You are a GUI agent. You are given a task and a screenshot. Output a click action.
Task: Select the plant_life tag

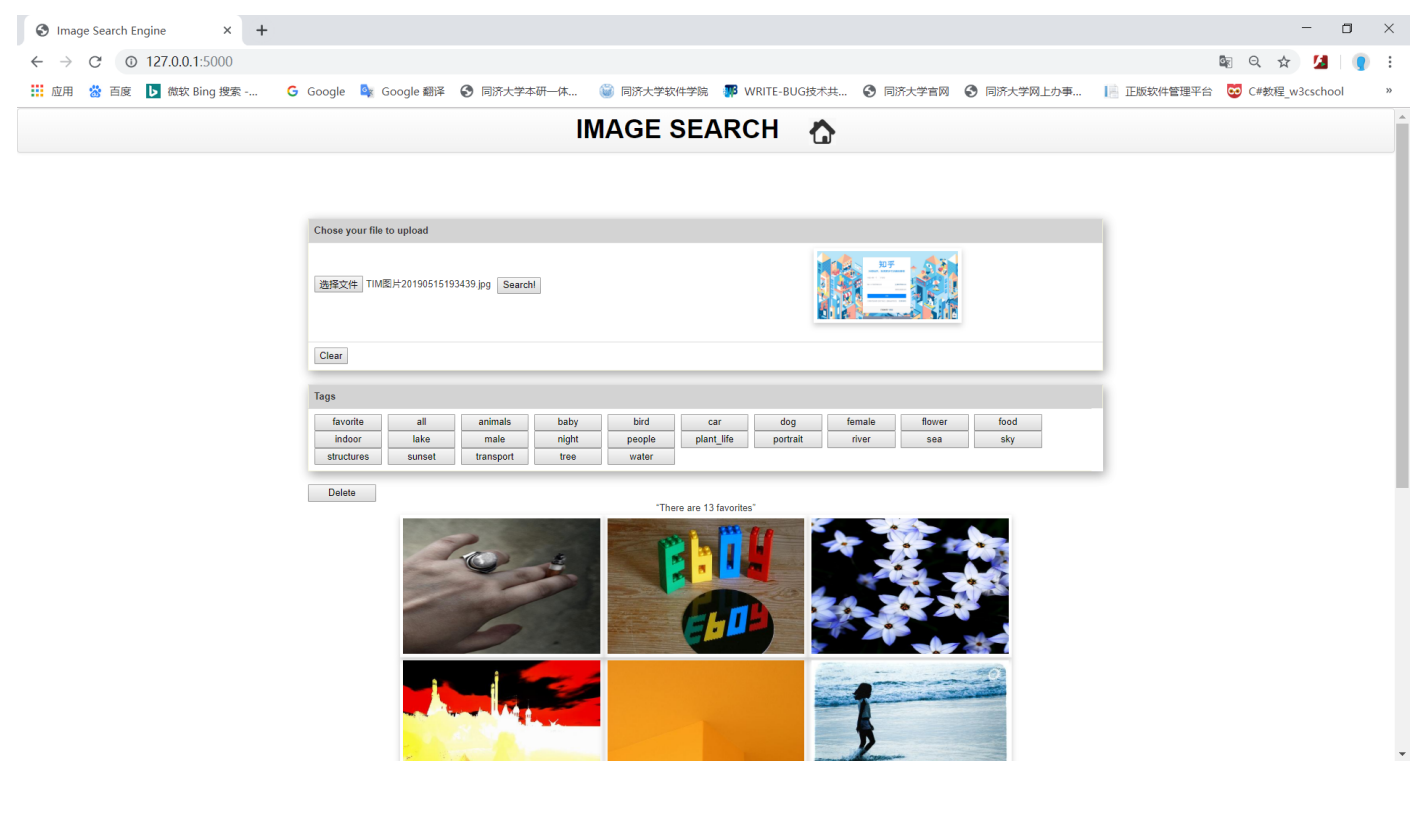click(715, 439)
